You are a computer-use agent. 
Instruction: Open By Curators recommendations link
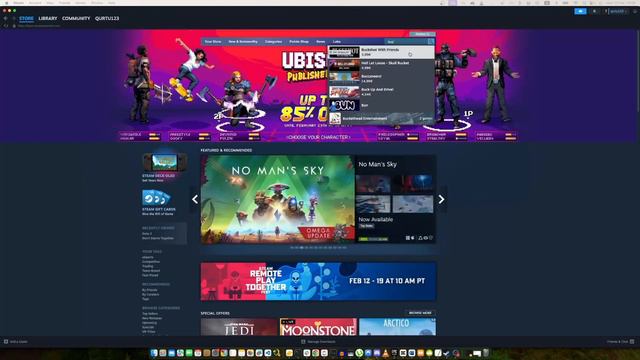[151, 294]
